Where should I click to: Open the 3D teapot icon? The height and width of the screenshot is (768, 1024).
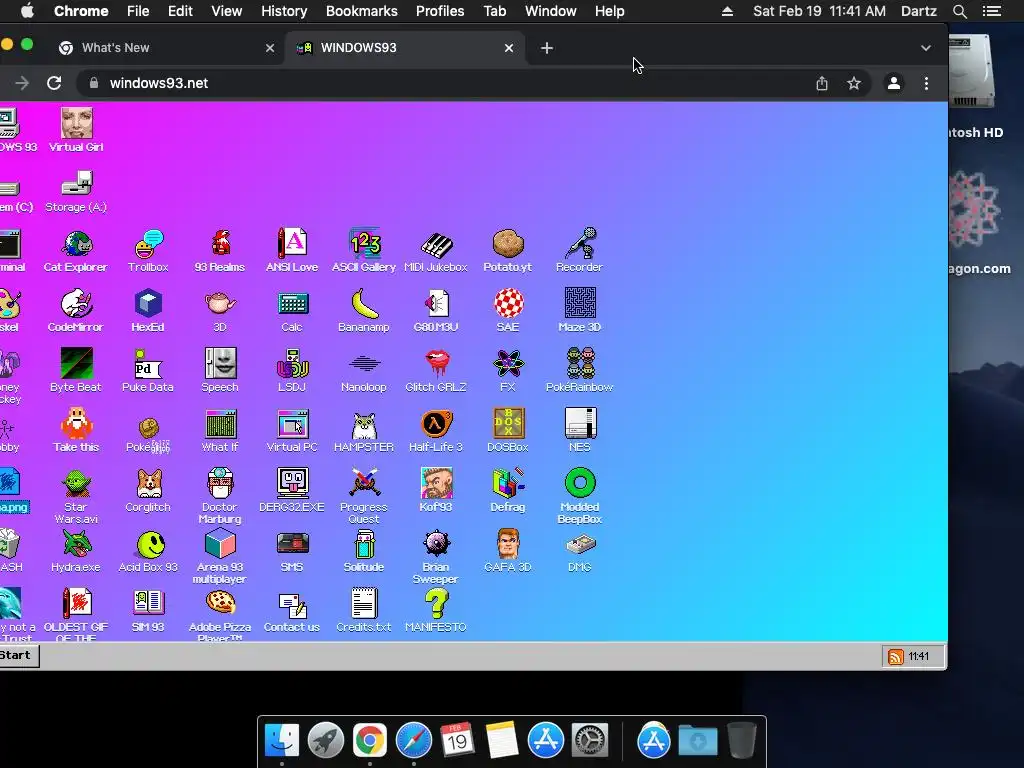coord(220,311)
